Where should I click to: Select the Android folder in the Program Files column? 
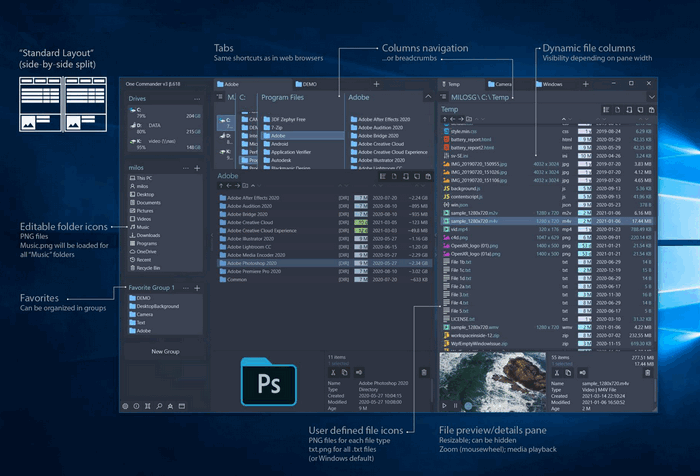[x=303, y=144]
